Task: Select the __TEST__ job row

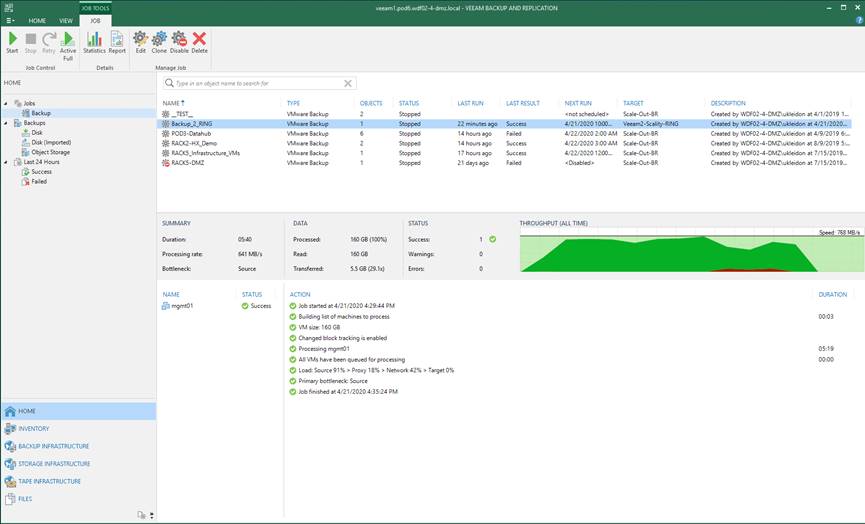Action: (505, 114)
